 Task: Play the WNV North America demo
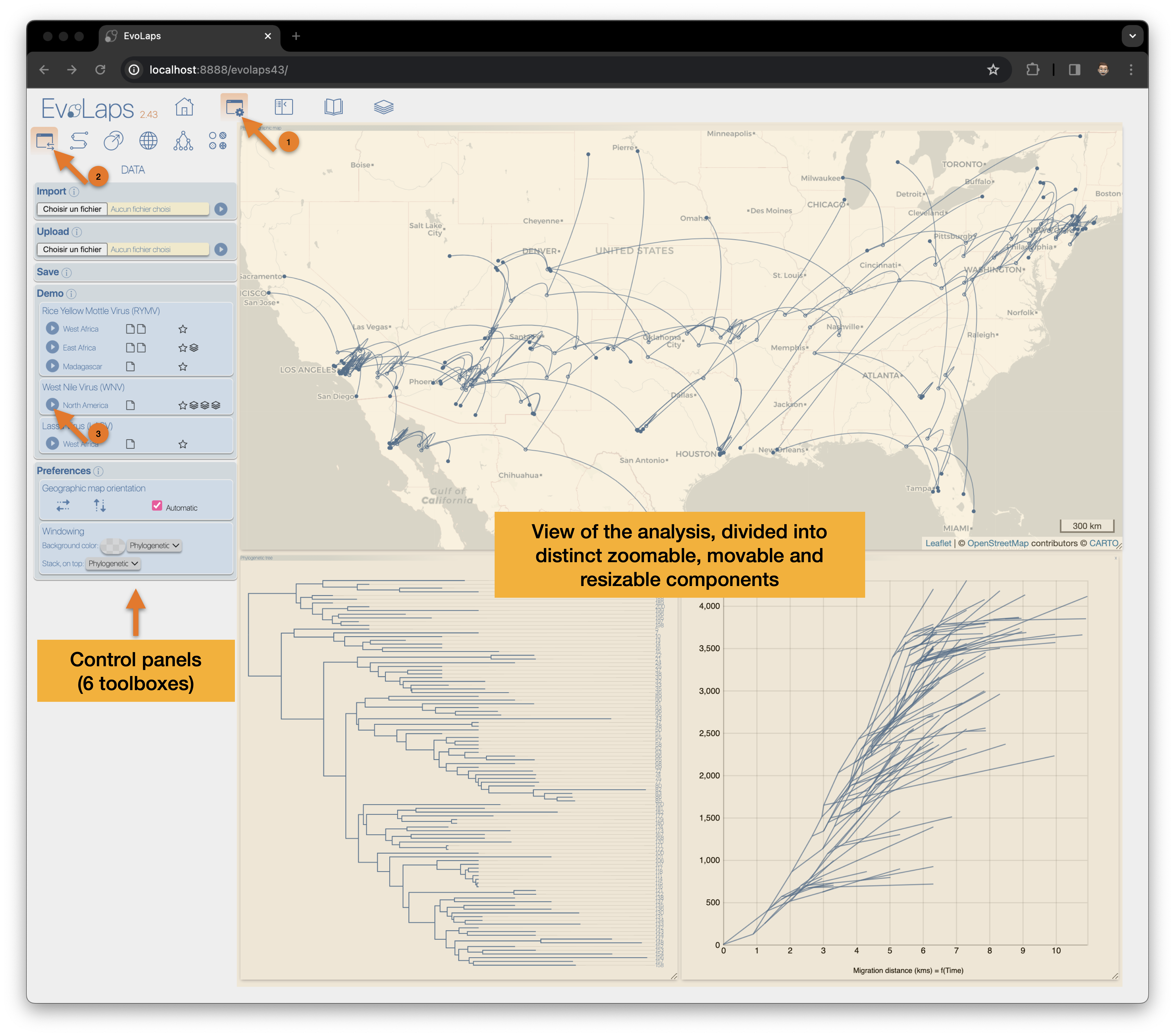click(52, 405)
